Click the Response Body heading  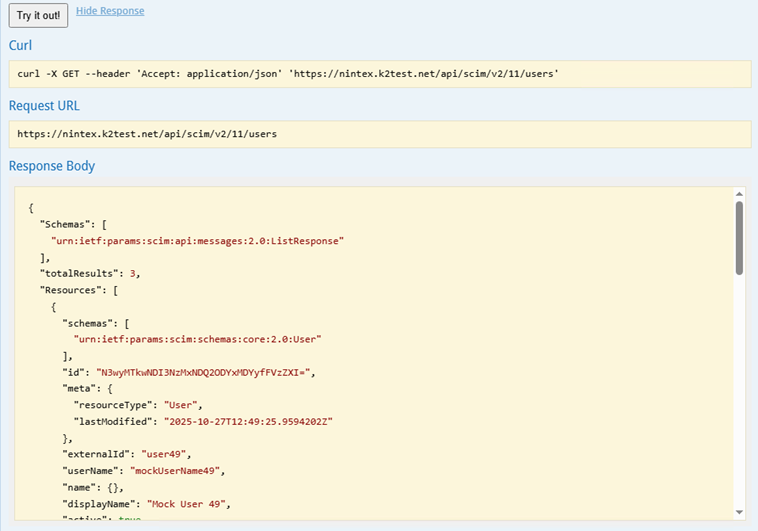52,165
